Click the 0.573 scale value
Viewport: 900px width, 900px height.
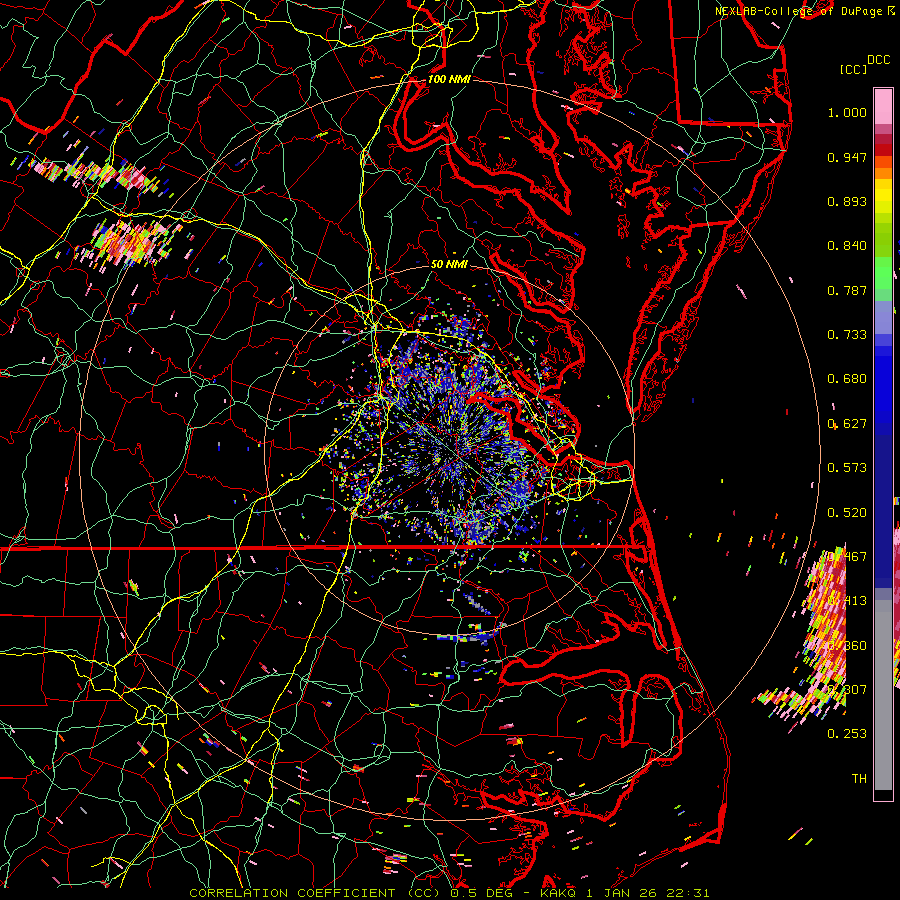847,468
